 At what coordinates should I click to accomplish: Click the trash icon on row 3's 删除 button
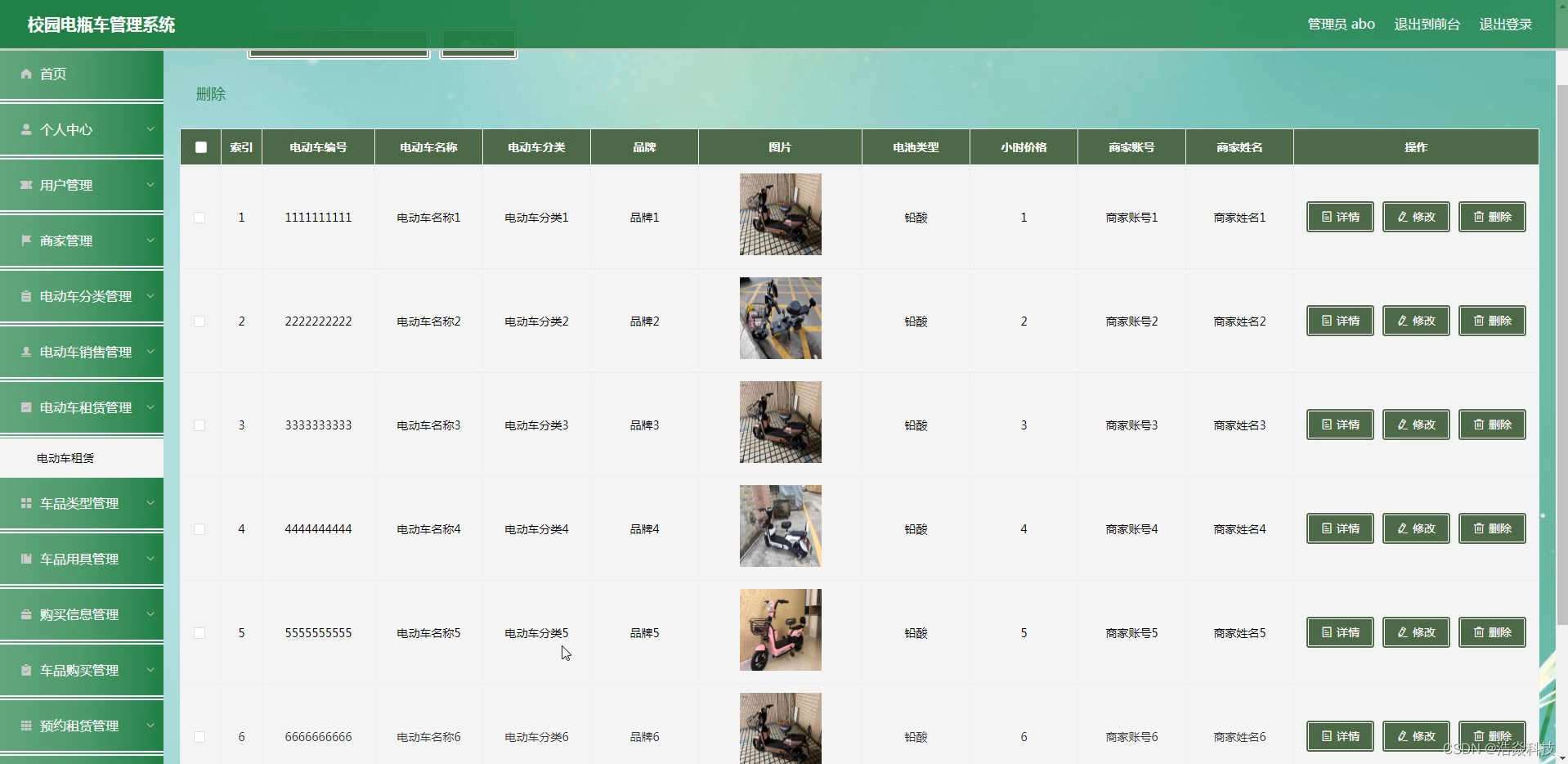1479,424
